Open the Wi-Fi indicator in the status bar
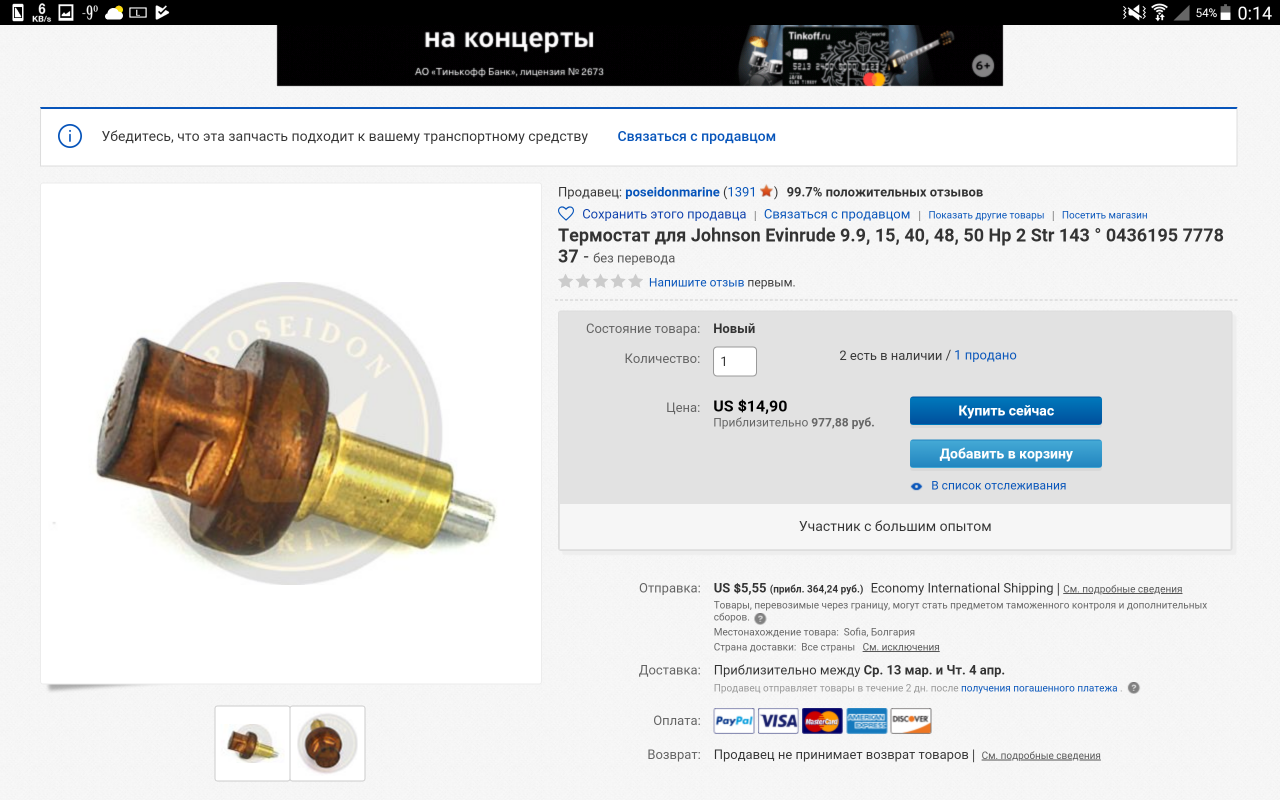The image size is (1280, 800). coord(1160,13)
